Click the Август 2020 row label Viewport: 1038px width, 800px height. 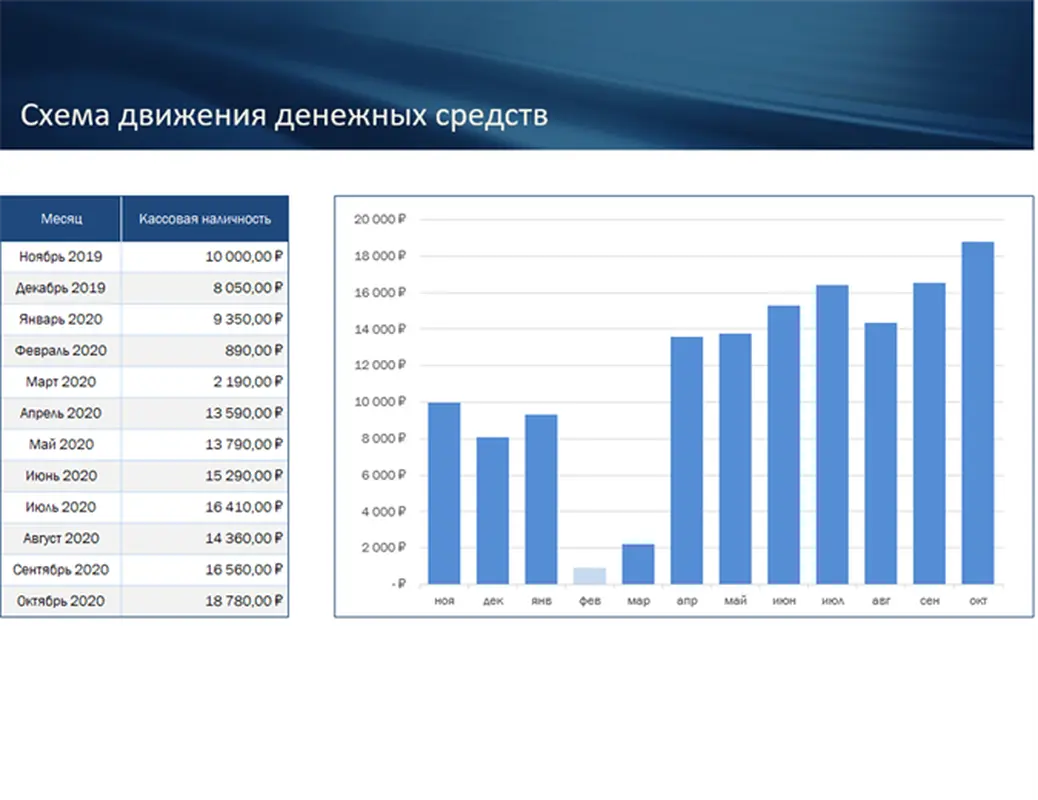tap(60, 538)
